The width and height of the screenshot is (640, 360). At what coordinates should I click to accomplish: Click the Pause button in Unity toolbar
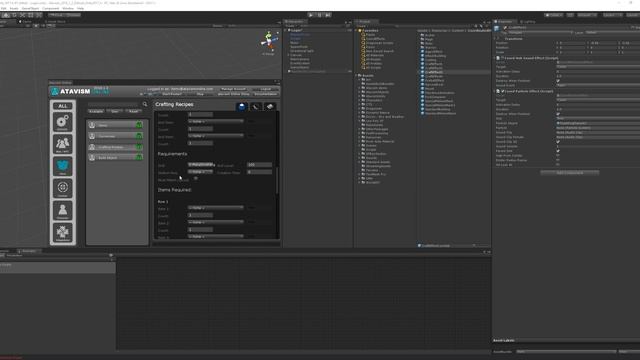tap(319, 15)
